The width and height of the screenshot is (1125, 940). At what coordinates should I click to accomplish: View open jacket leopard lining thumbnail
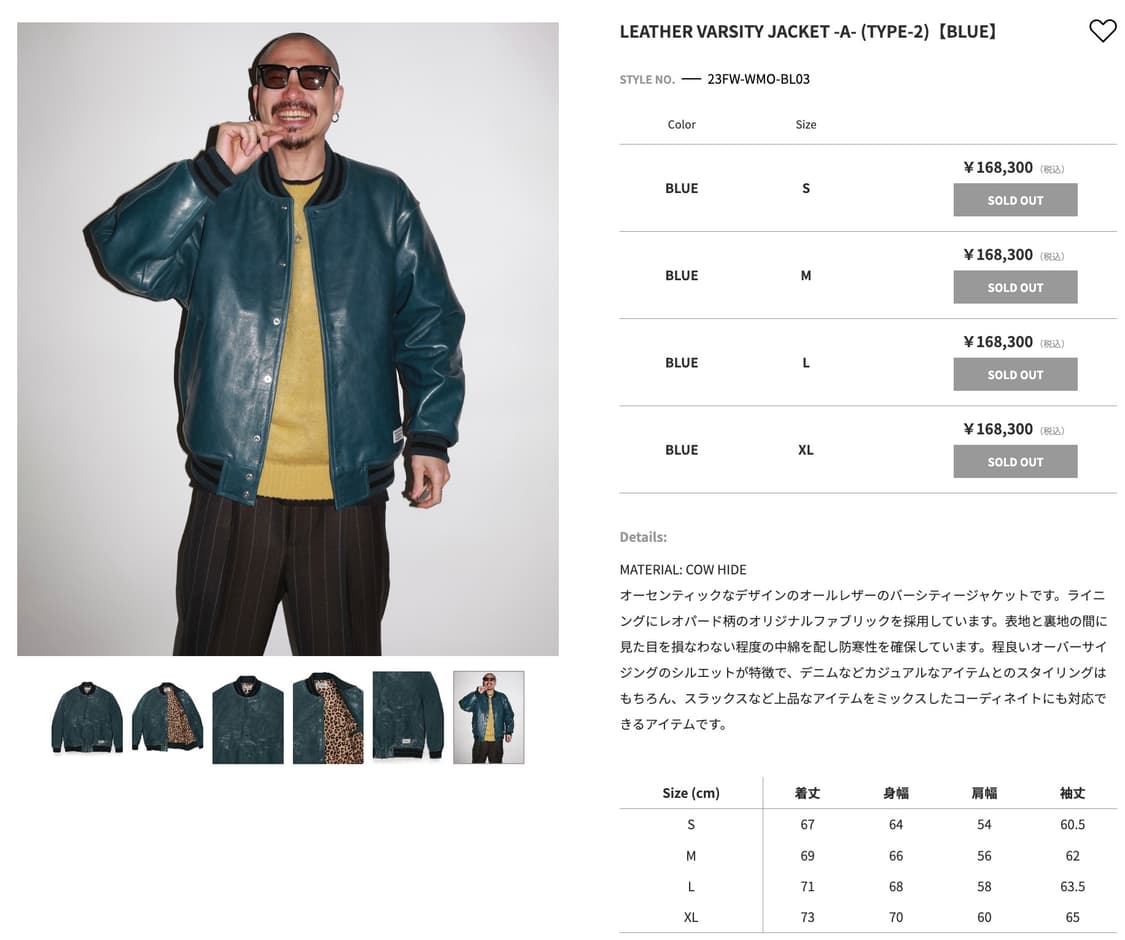tap(167, 718)
